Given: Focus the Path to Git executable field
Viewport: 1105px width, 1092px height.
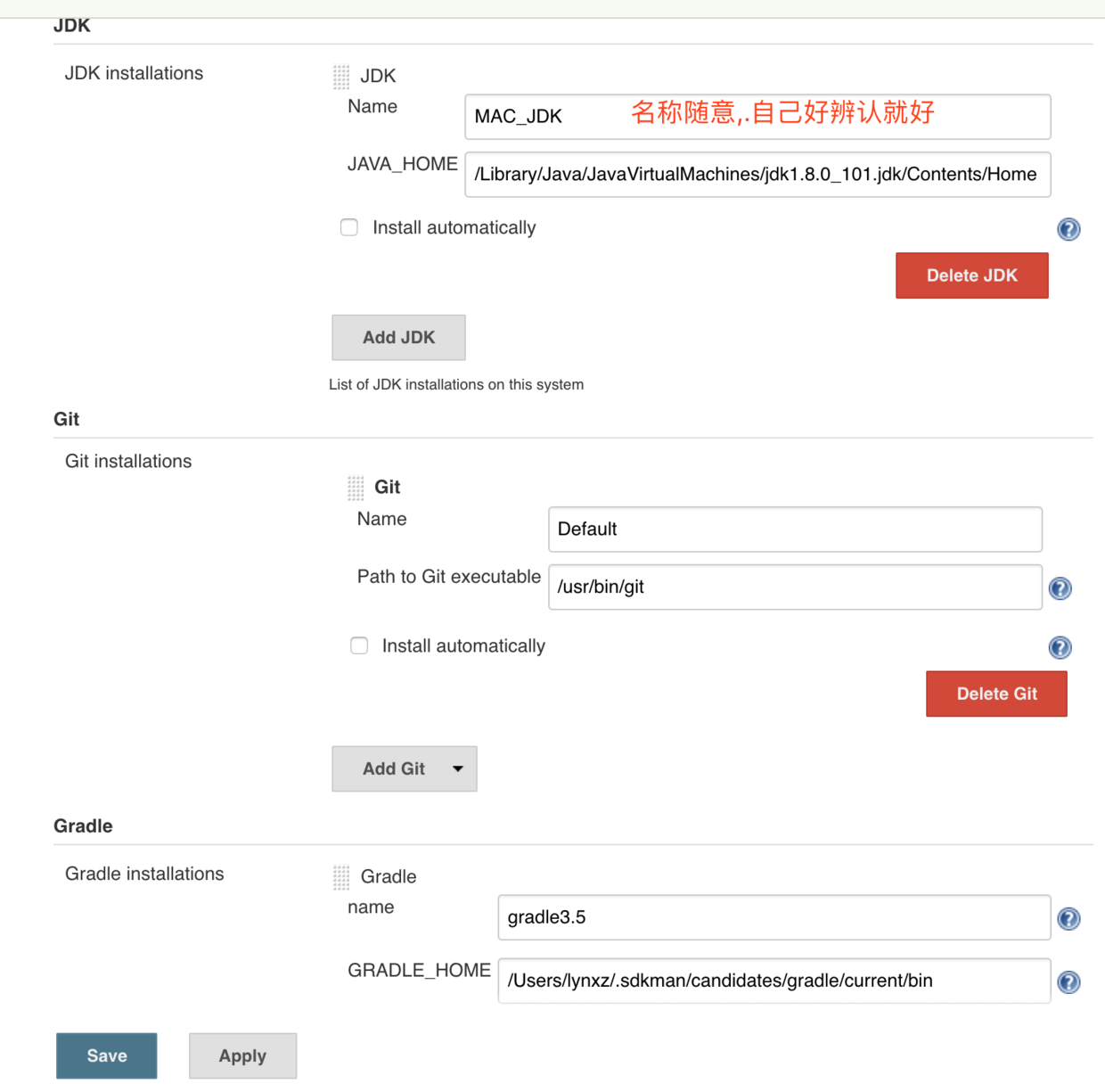Looking at the screenshot, I should (795, 587).
